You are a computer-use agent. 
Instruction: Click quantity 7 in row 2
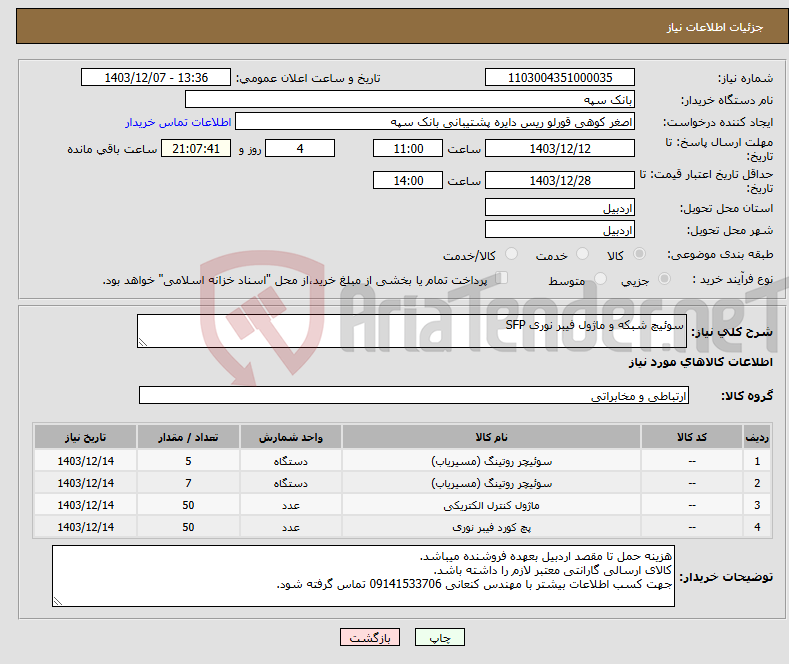pyautogui.click(x=188, y=483)
